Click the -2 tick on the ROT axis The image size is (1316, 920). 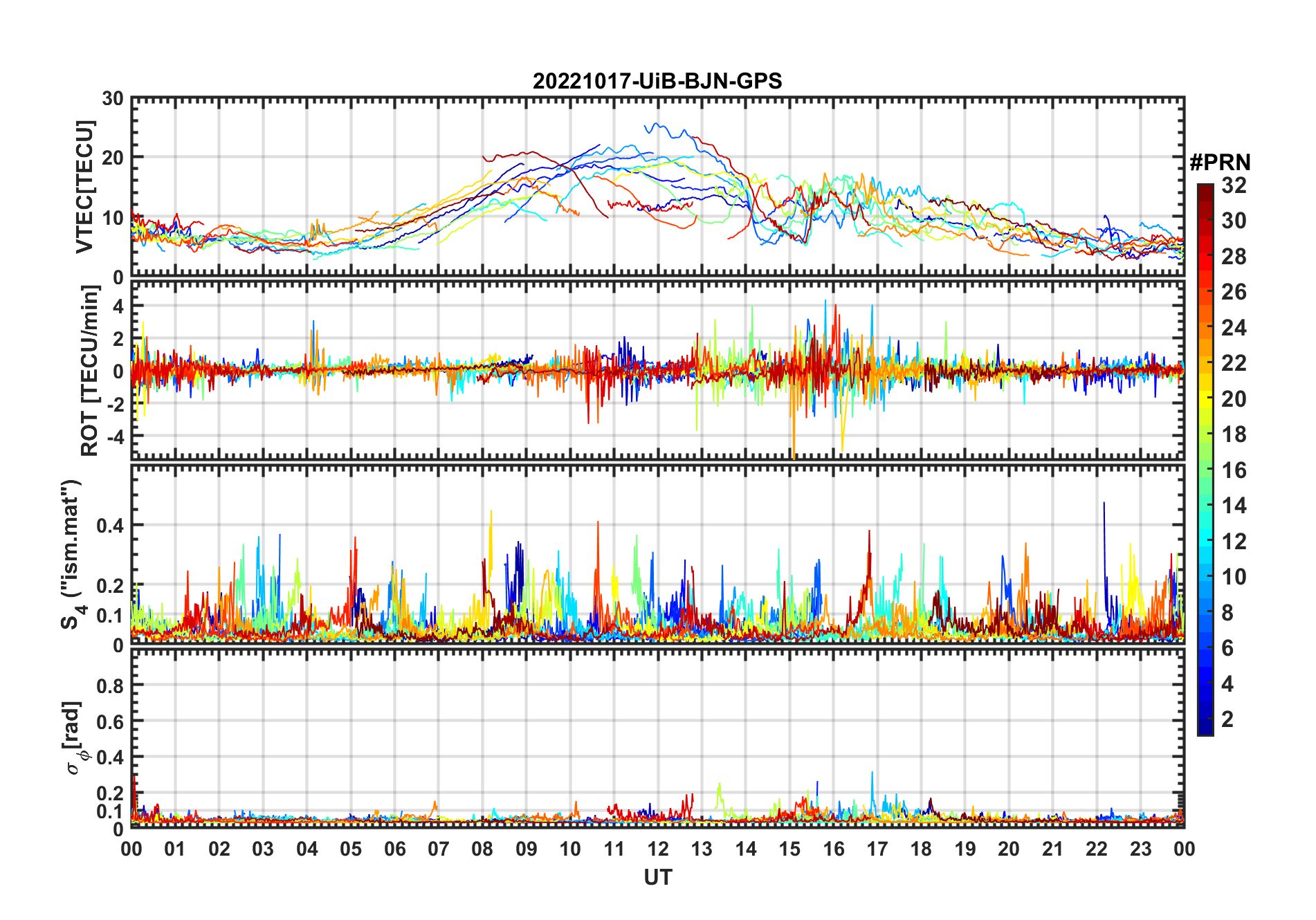[115, 405]
